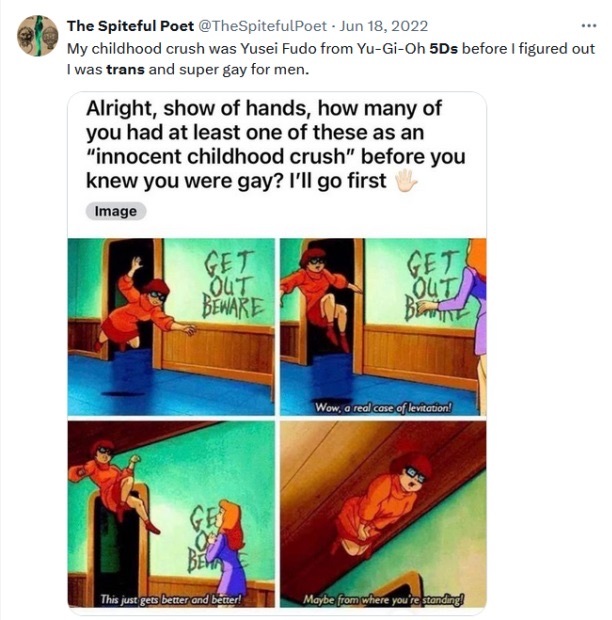612x620 pixels.
Task: Open panel captioned from where you're standing
Action: click(383, 514)
